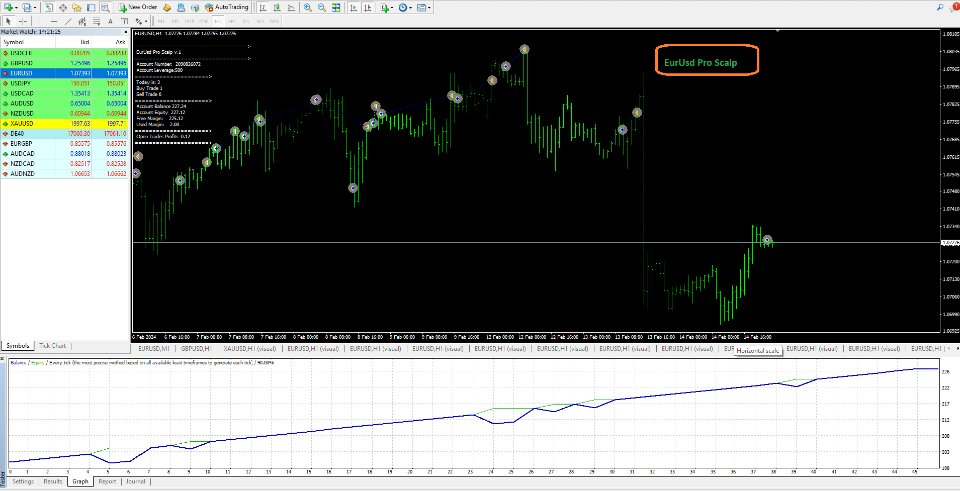Select the XAUUSD row in Market Watch
960x491 pixels.
tap(64, 123)
